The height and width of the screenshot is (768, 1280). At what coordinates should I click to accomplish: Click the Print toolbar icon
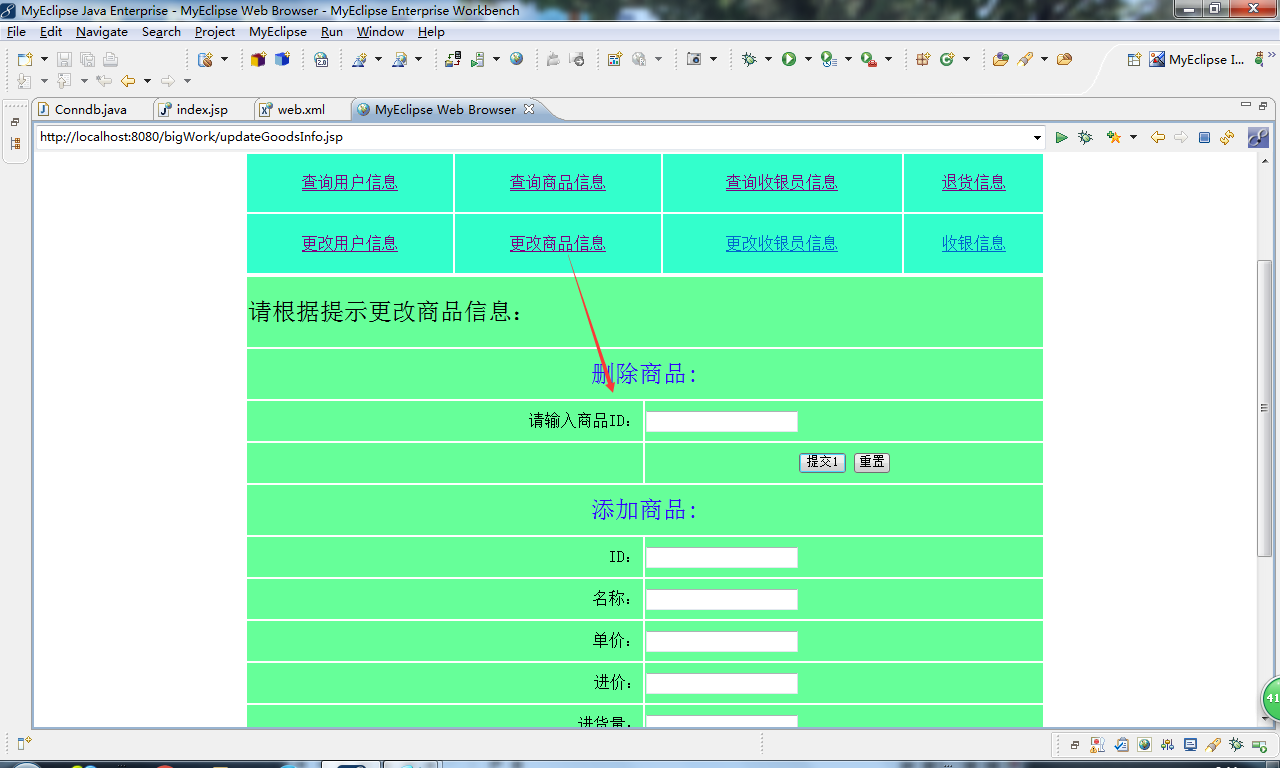coord(110,59)
